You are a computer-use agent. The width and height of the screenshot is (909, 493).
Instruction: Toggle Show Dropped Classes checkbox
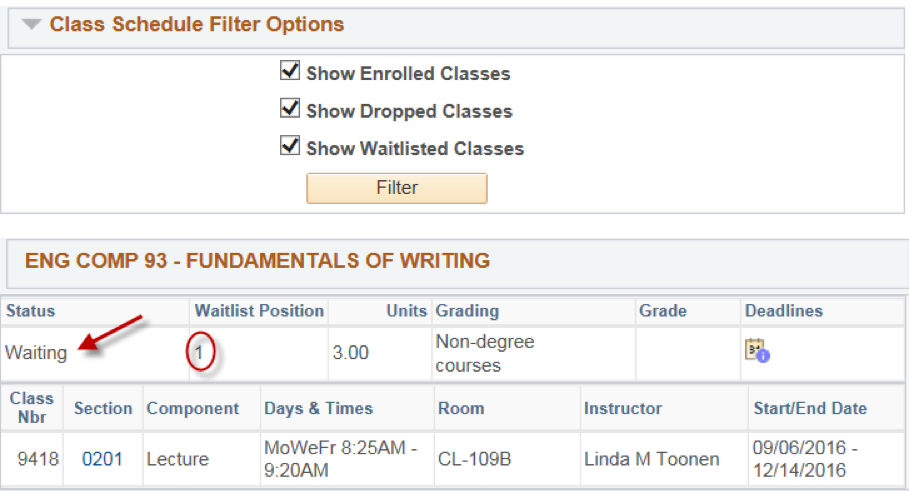pos(290,108)
